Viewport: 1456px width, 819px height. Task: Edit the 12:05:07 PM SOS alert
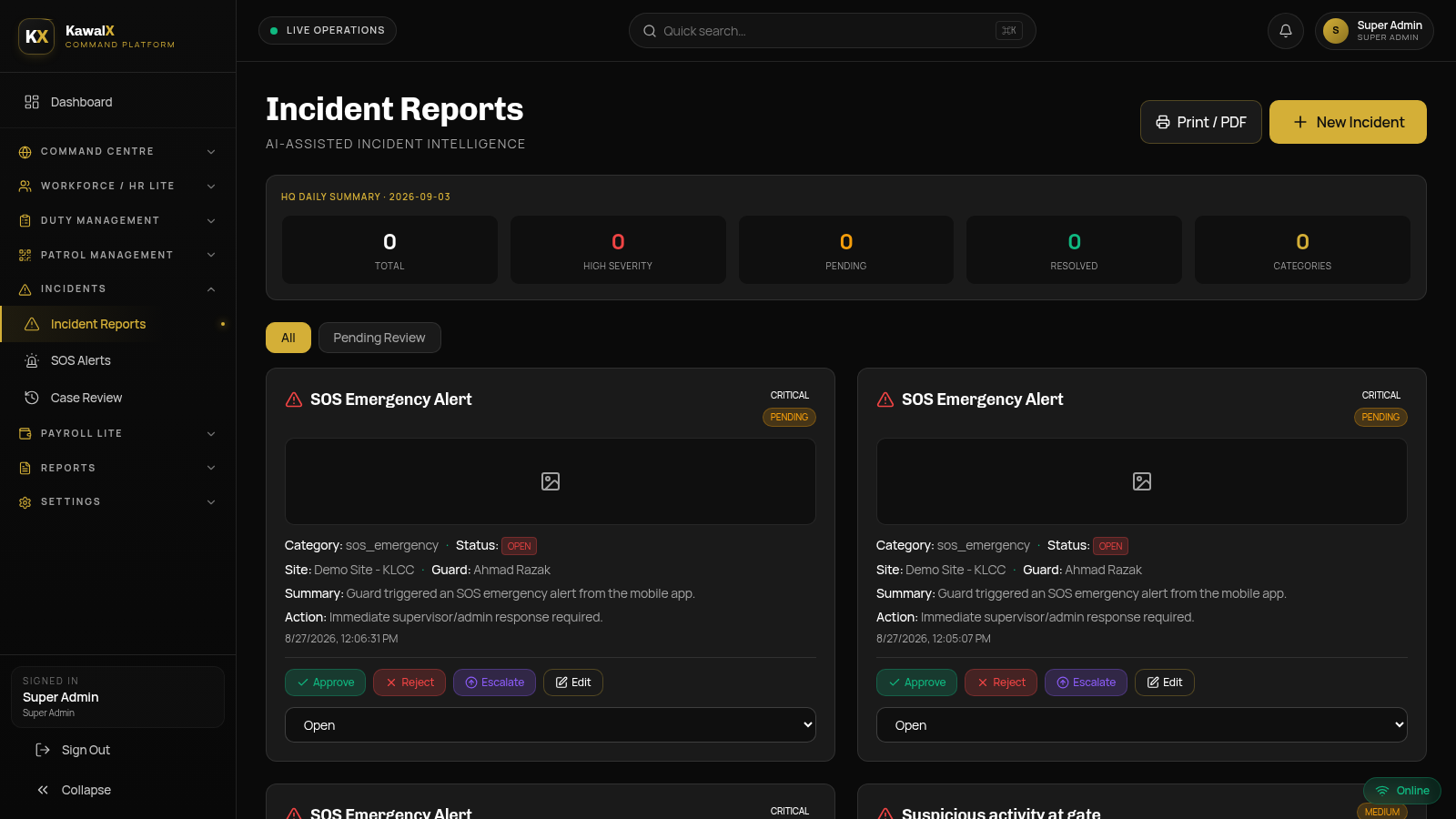click(x=1165, y=682)
